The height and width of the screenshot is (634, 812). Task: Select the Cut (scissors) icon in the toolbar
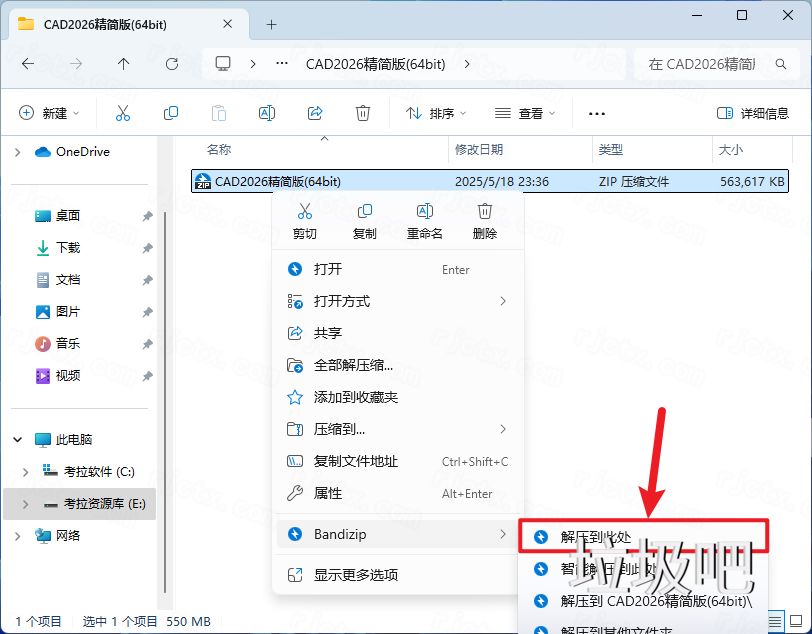tap(122, 112)
